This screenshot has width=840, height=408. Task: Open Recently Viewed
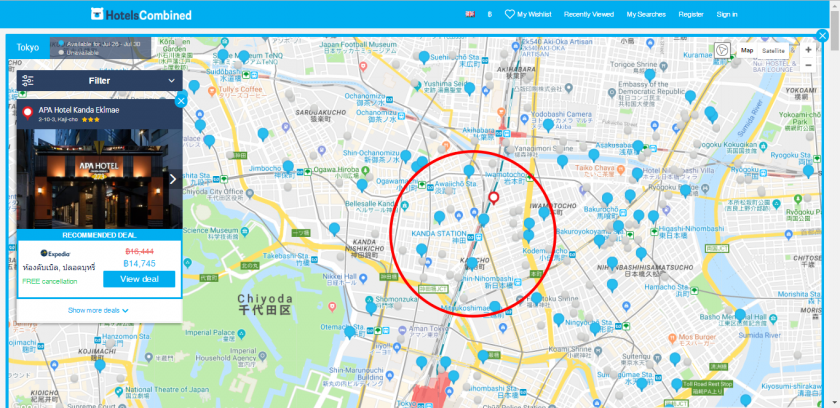[x=589, y=14]
